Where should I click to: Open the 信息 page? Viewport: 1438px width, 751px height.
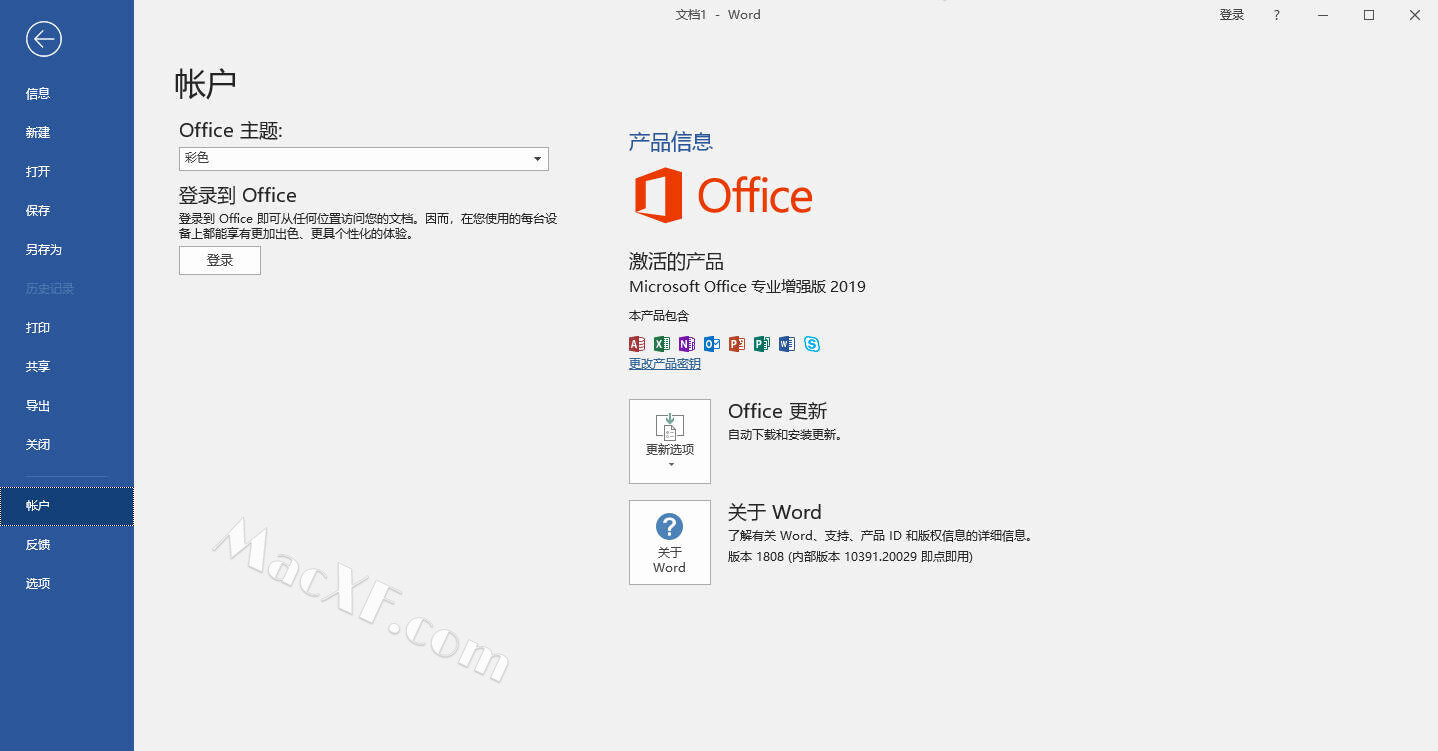66,93
